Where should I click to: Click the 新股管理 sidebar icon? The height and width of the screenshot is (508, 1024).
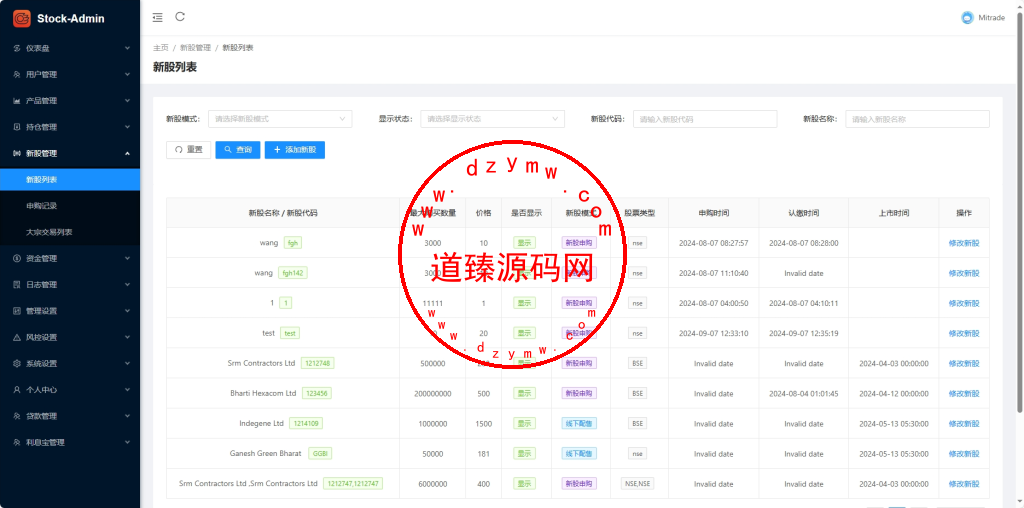click(x=17, y=153)
